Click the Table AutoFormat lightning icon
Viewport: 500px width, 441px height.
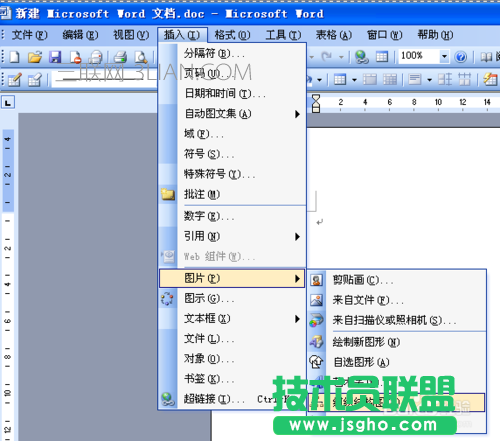point(490,80)
